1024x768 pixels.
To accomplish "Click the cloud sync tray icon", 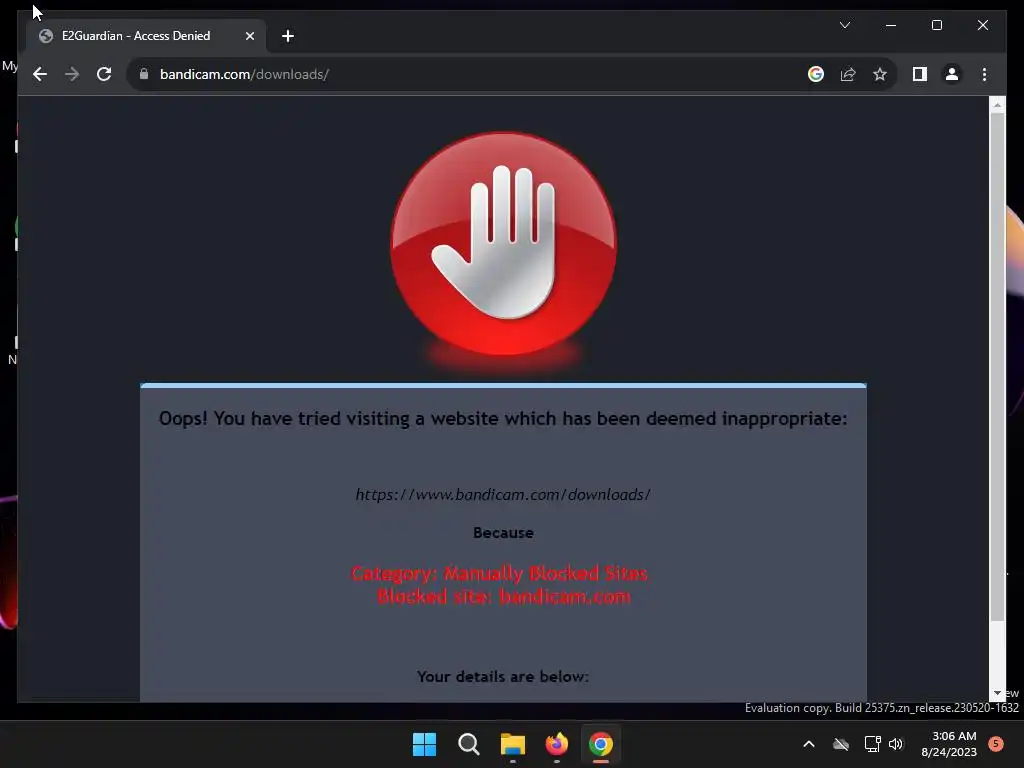I will coord(840,744).
